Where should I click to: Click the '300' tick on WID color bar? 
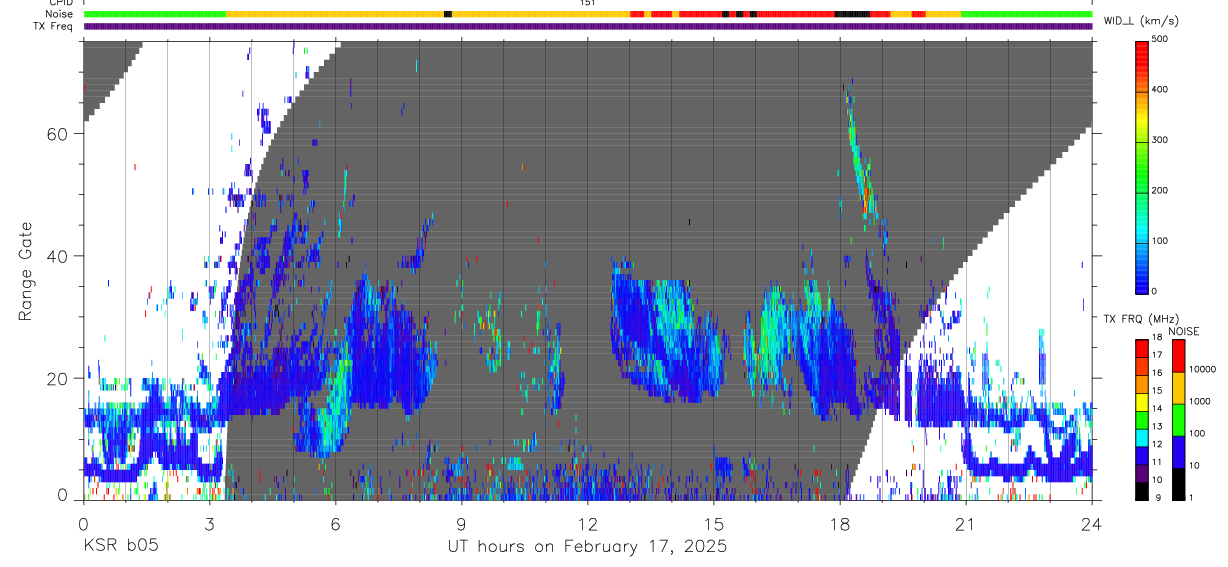(x=1162, y=140)
